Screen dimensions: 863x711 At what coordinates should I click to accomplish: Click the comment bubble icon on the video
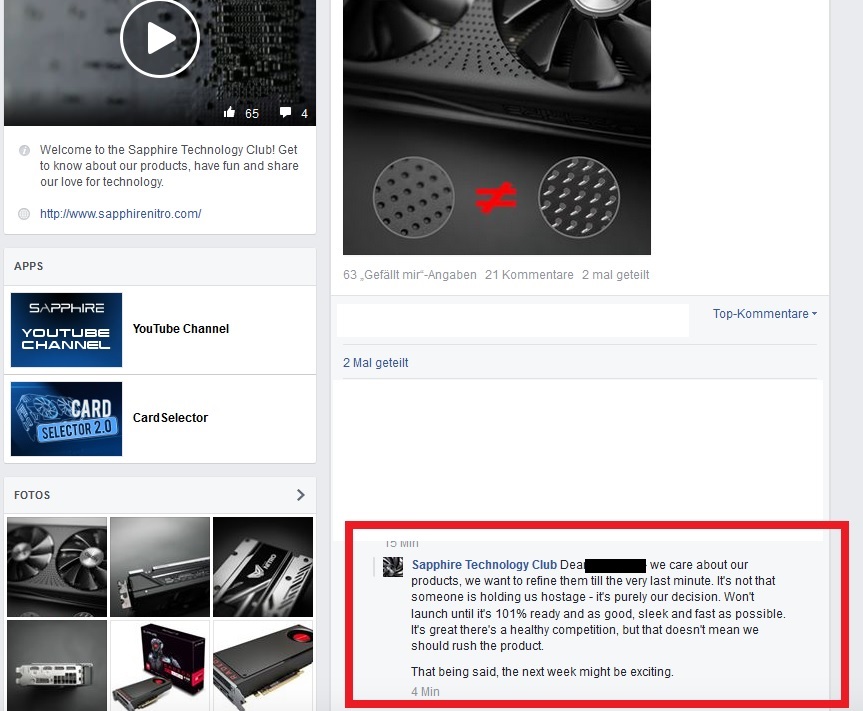[x=285, y=113]
